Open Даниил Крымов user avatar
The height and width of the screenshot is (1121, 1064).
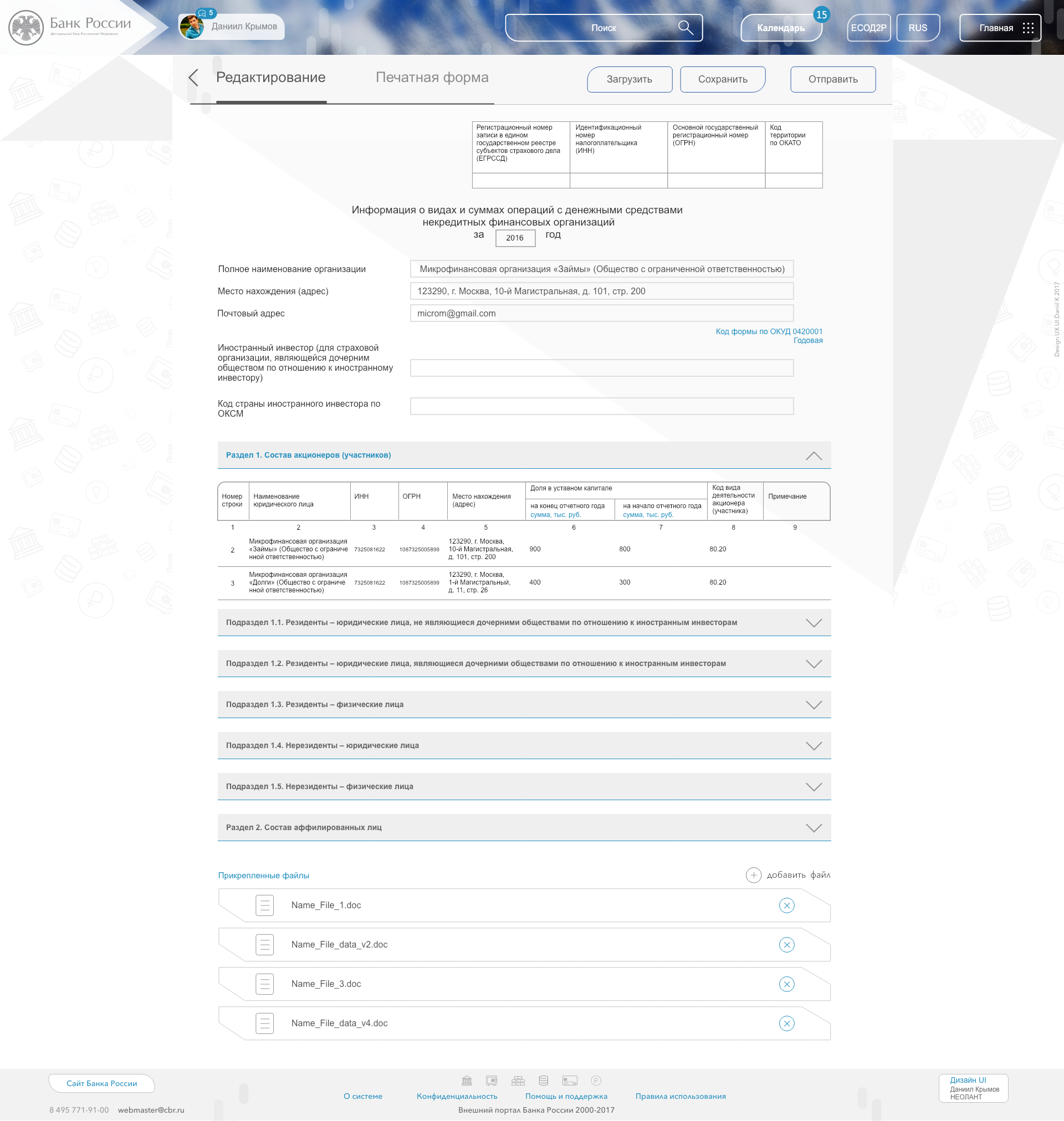coord(192,27)
